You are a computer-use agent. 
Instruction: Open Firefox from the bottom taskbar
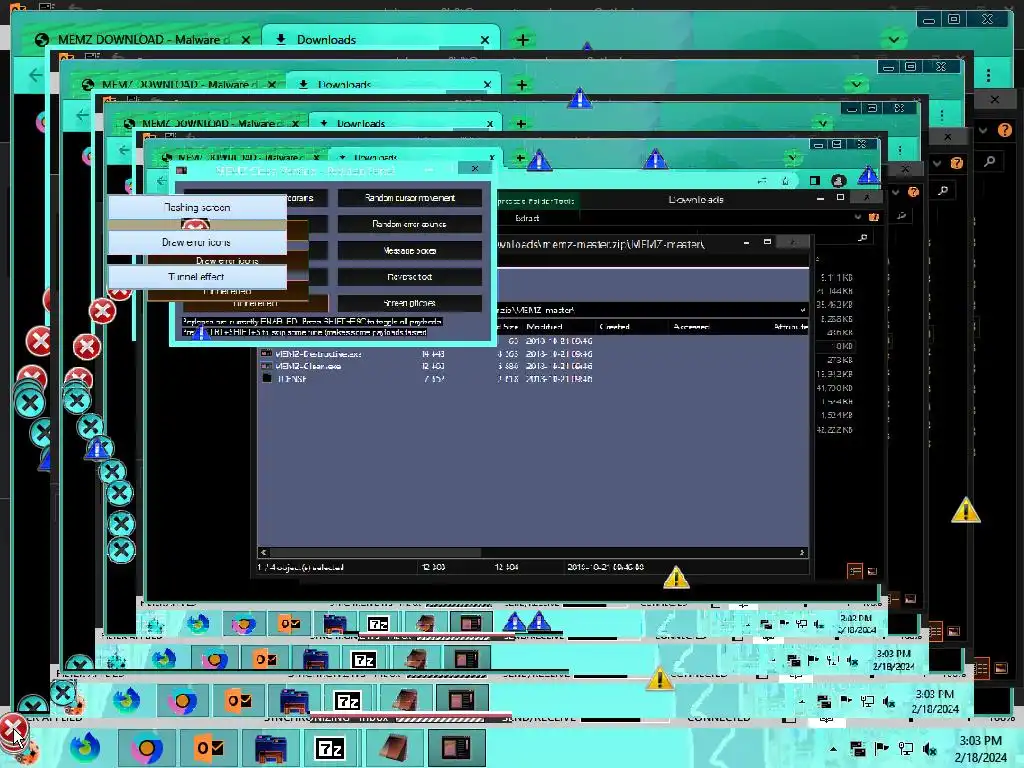point(86,747)
